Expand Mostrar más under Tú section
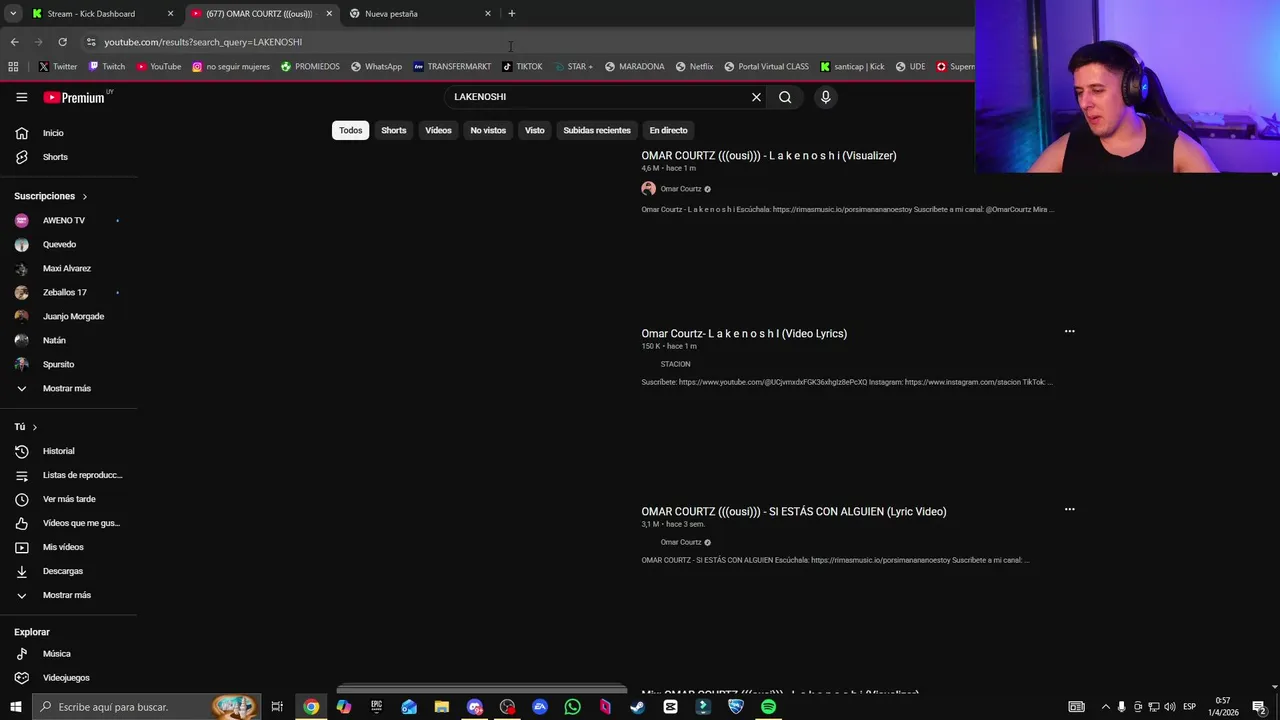 (68, 595)
